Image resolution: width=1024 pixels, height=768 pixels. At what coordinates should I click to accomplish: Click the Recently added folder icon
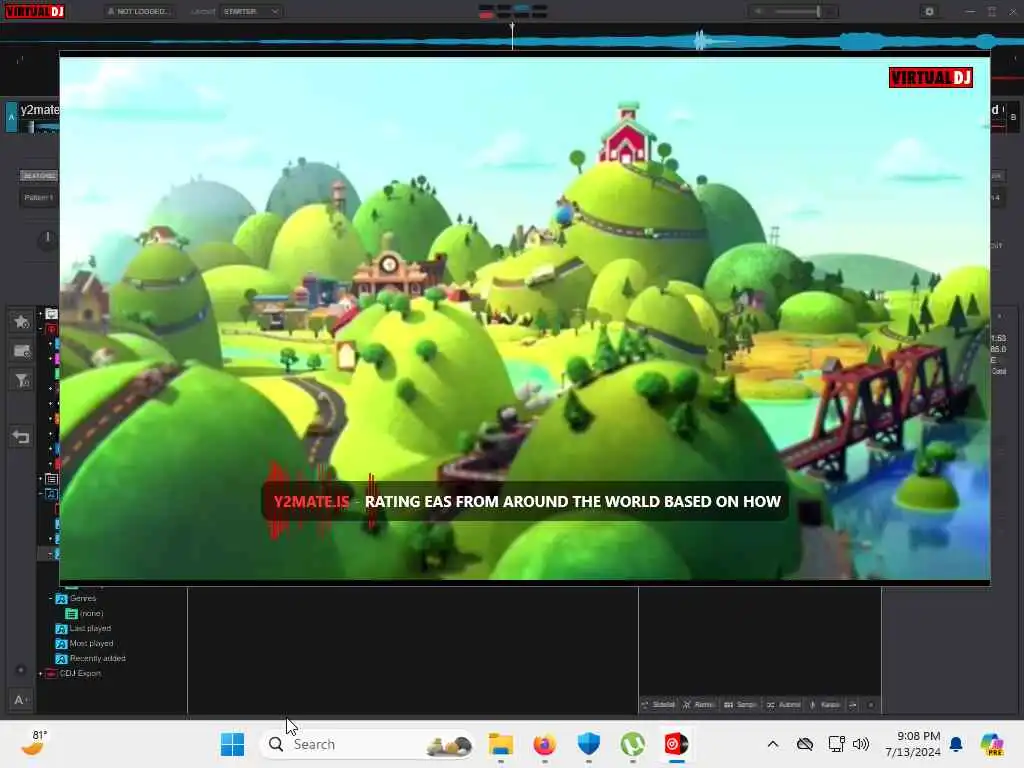(x=61, y=659)
